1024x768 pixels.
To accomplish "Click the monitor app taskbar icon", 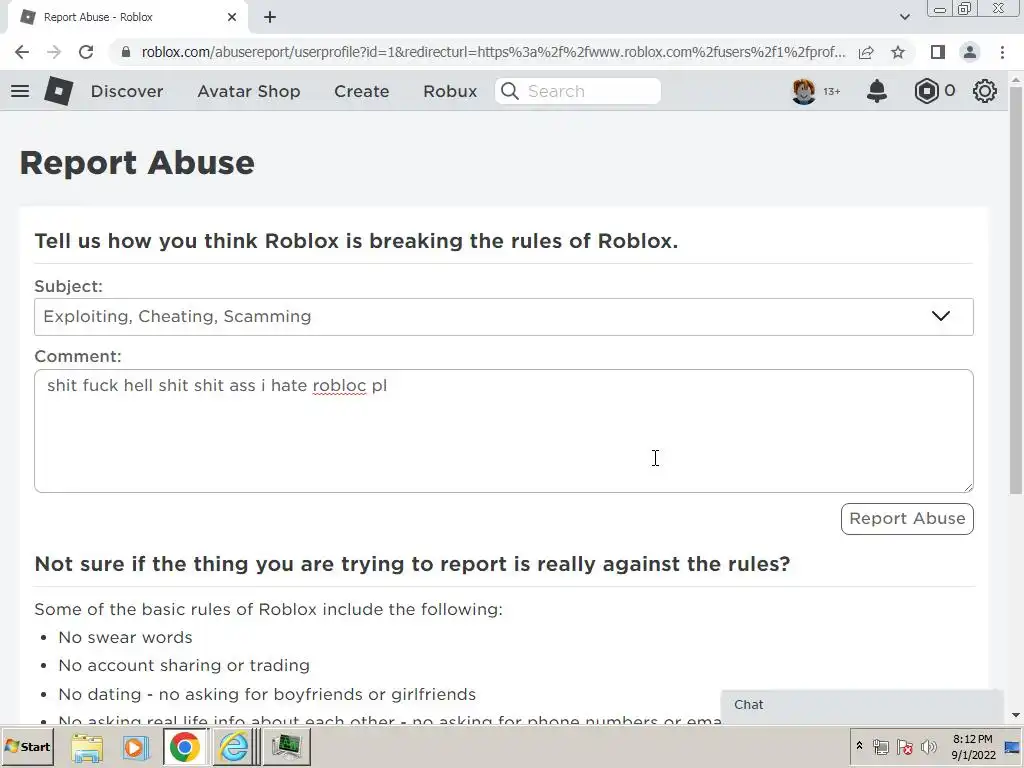I will (x=286, y=747).
